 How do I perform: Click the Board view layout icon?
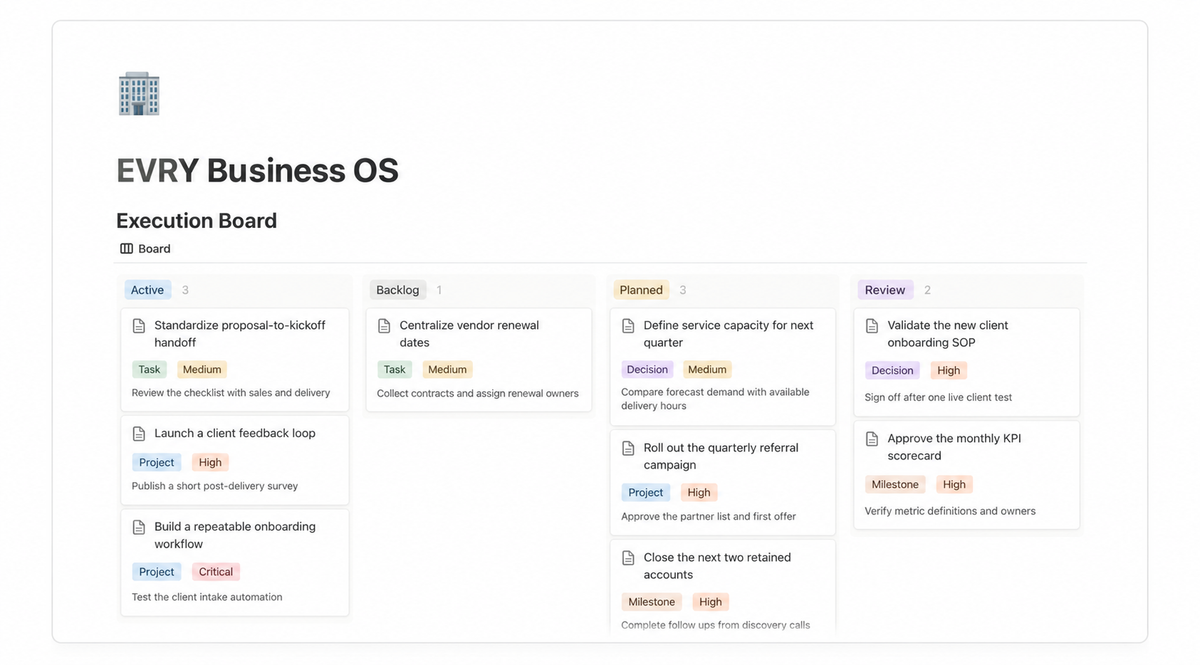coord(127,249)
